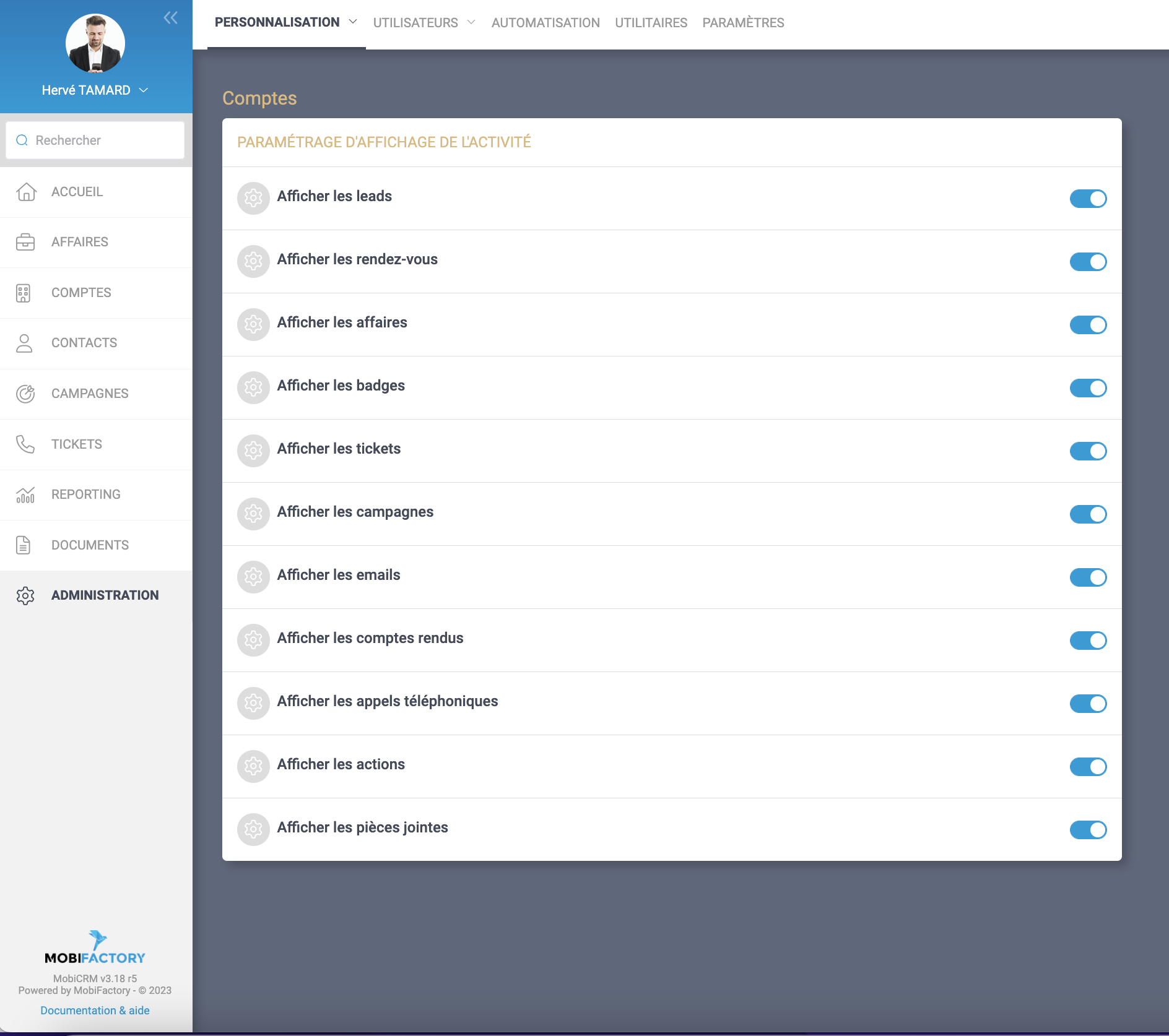Open Campagnes via the target icon
Image resolution: width=1169 pixels, height=1036 pixels.
[25, 394]
